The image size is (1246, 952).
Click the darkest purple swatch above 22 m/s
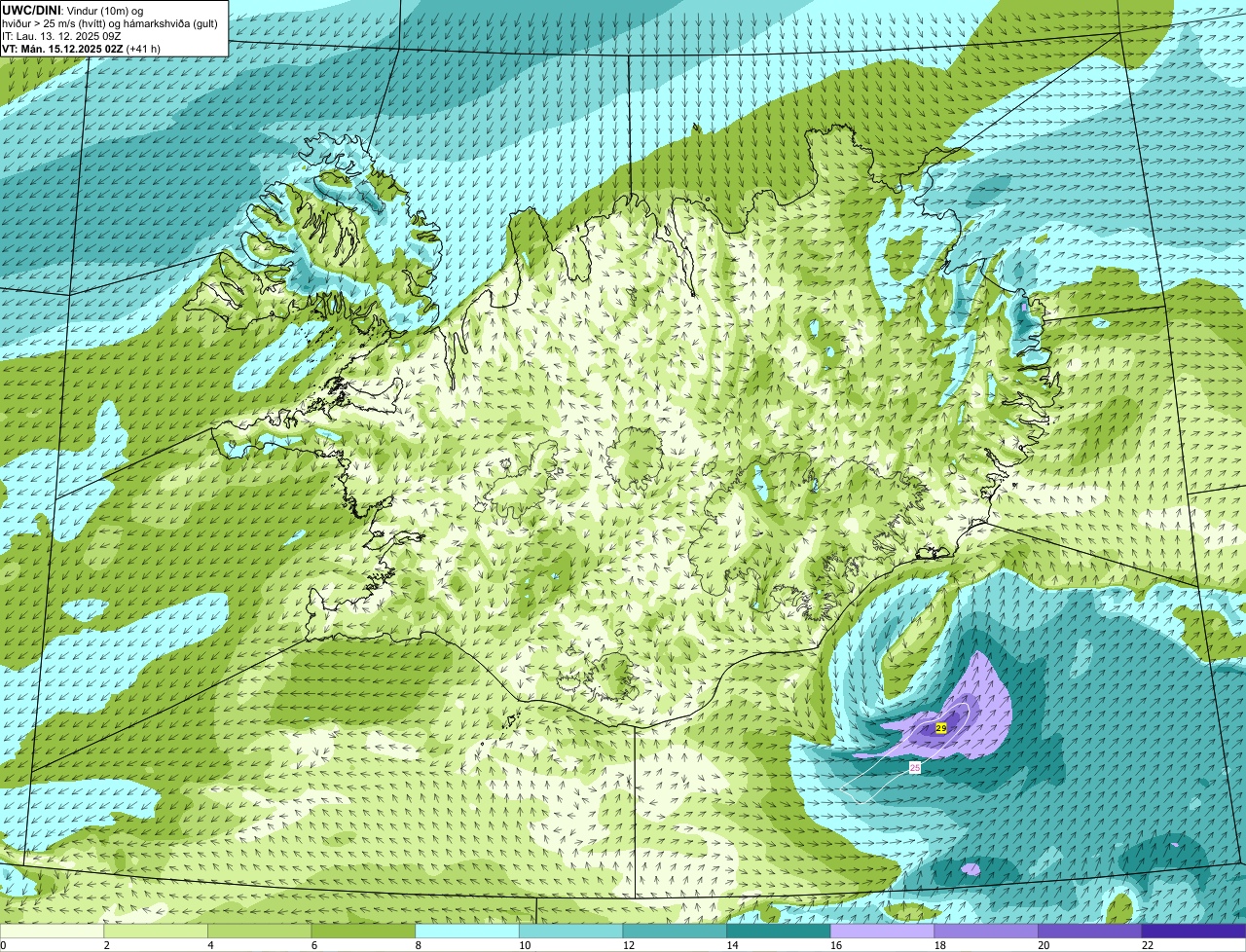point(1193,931)
